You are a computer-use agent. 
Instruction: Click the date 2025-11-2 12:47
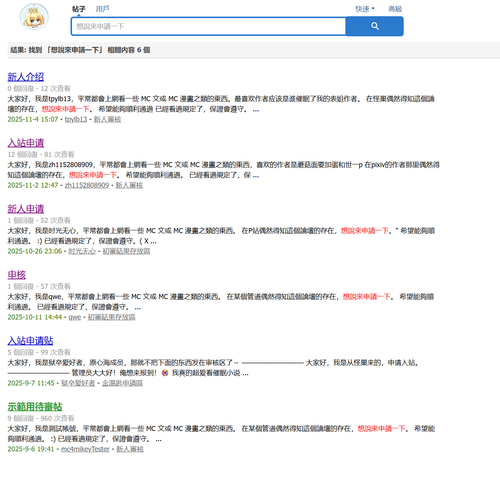[33, 185]
